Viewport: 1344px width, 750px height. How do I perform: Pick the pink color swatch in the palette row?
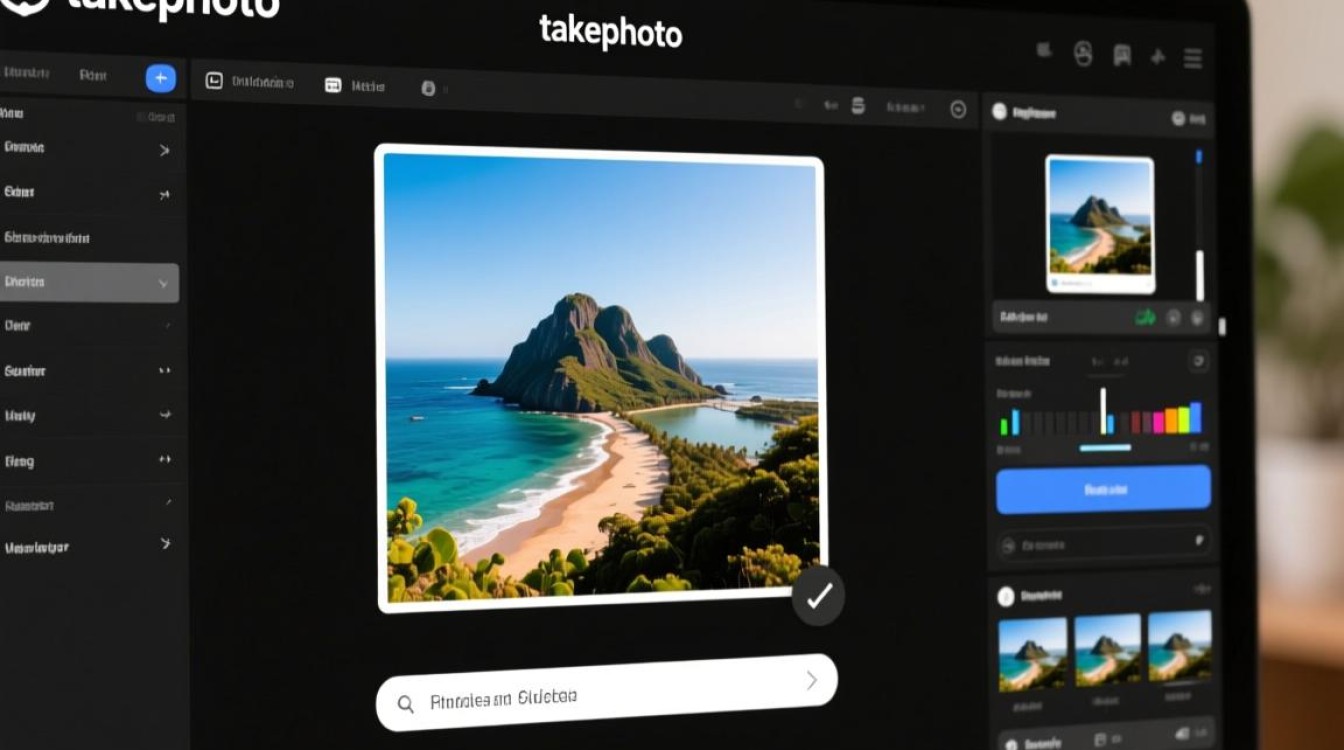click(1158, 420)
